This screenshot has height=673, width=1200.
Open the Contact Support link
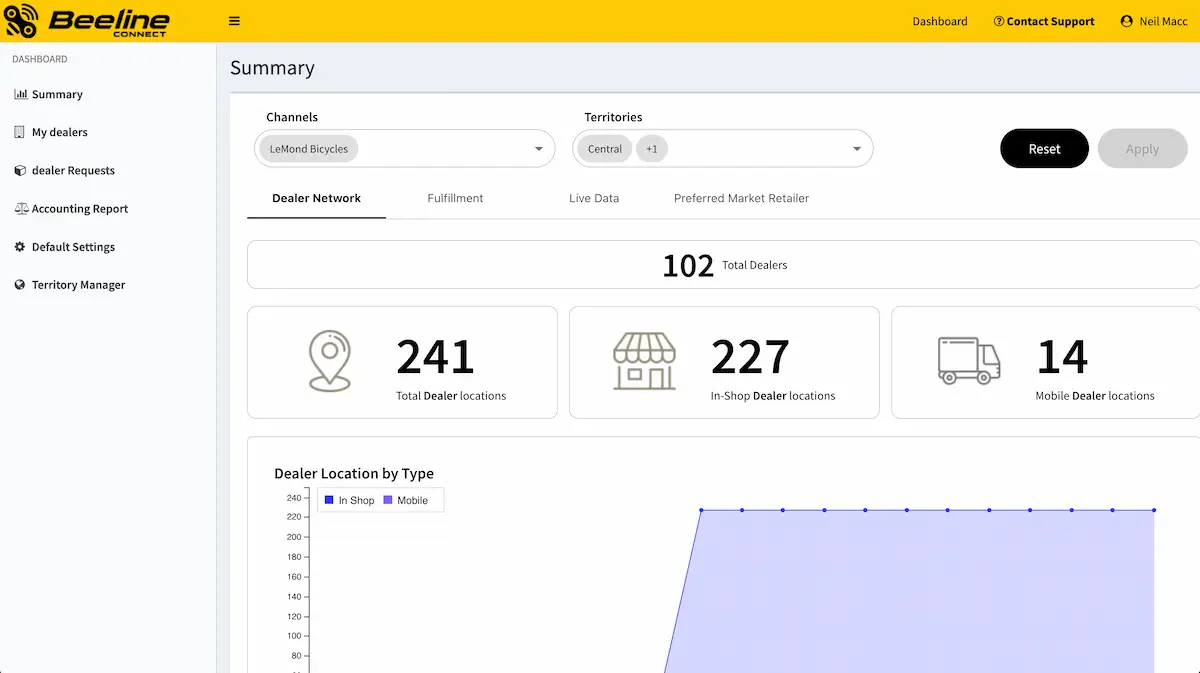pyautogui.click(x=1044, y=21)
